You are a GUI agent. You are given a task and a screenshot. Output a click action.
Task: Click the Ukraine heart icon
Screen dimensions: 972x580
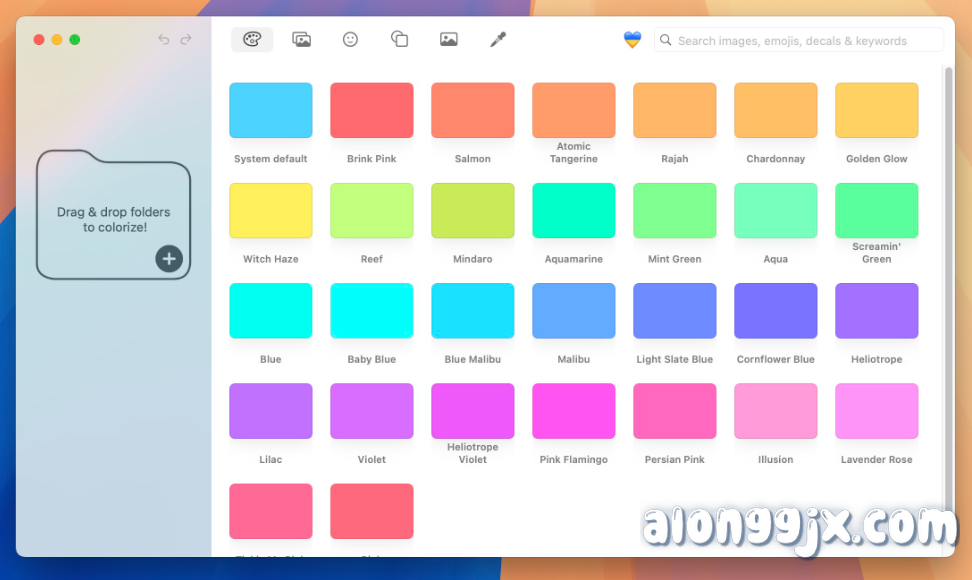point(632,39)
